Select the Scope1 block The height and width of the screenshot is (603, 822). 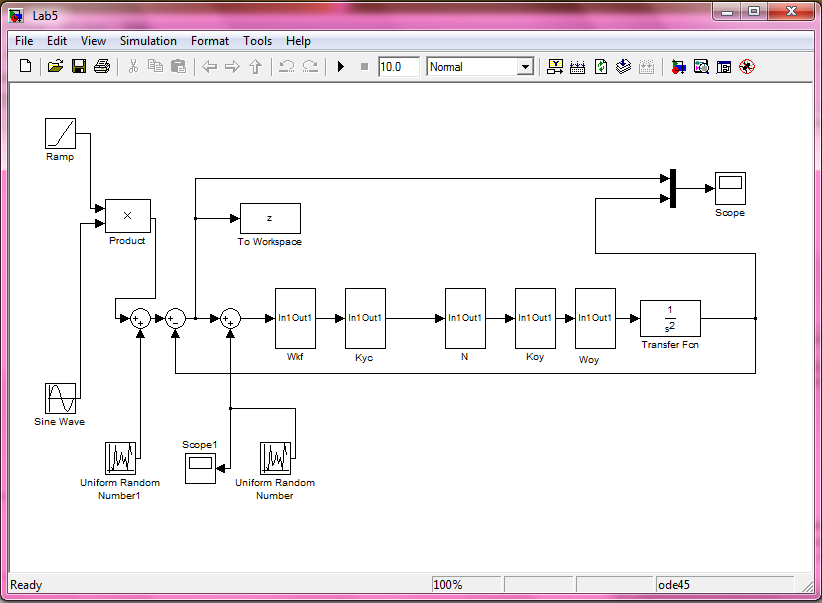200,468
